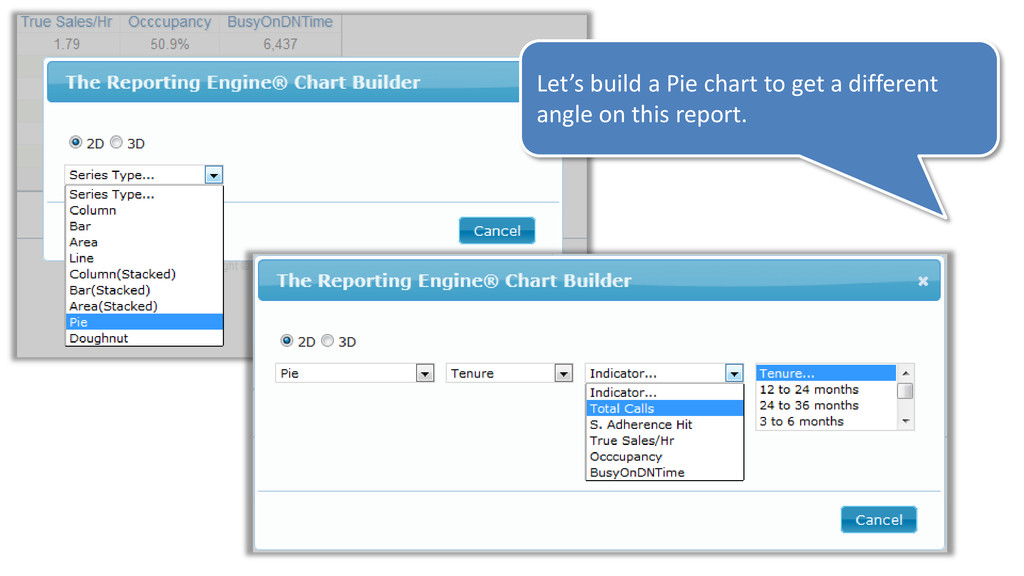This screenshot has width=1024, height=576.
Task: Click the 50.9% table value
Action: pos(170,44)
